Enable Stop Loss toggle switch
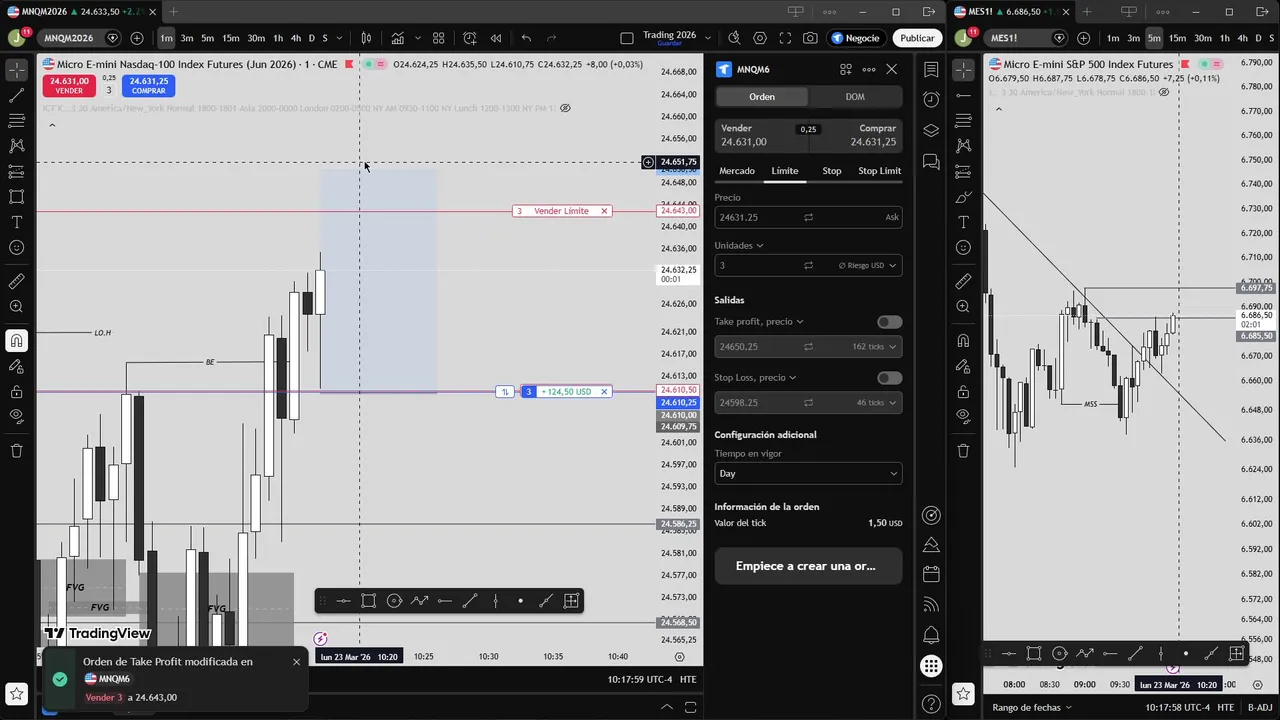Screen dimensions: 1280x720 (x=889, y=378)
